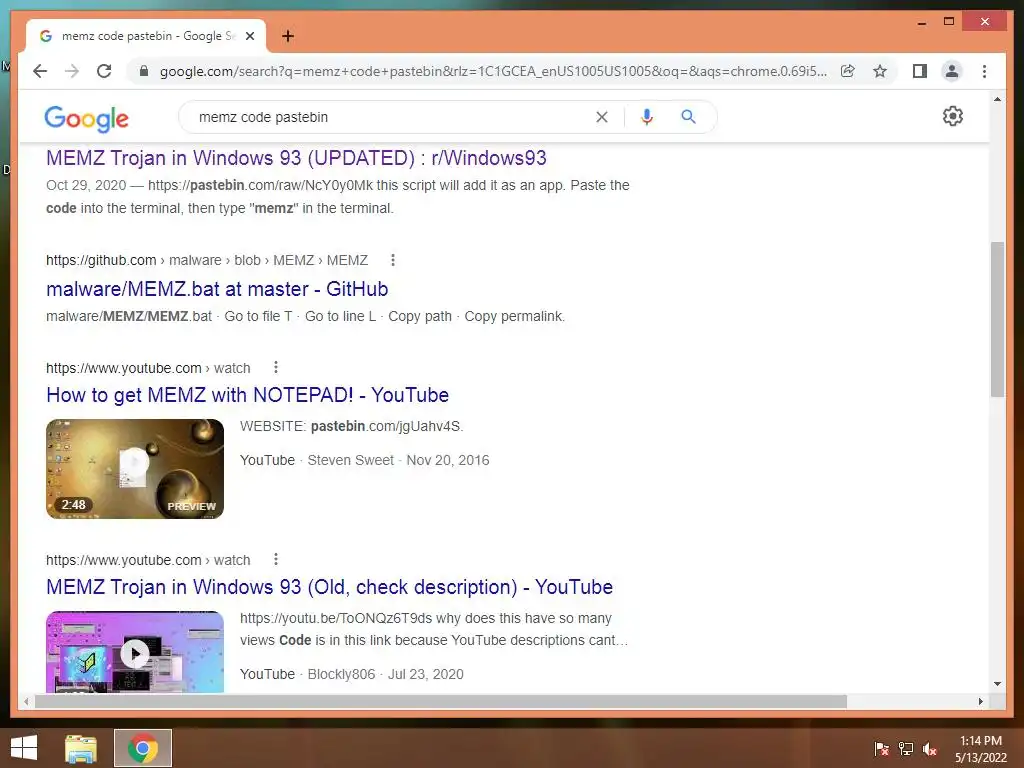Click the scroll left arrow
This screenshot has width=1024, height=768.
tap(26, 701)
